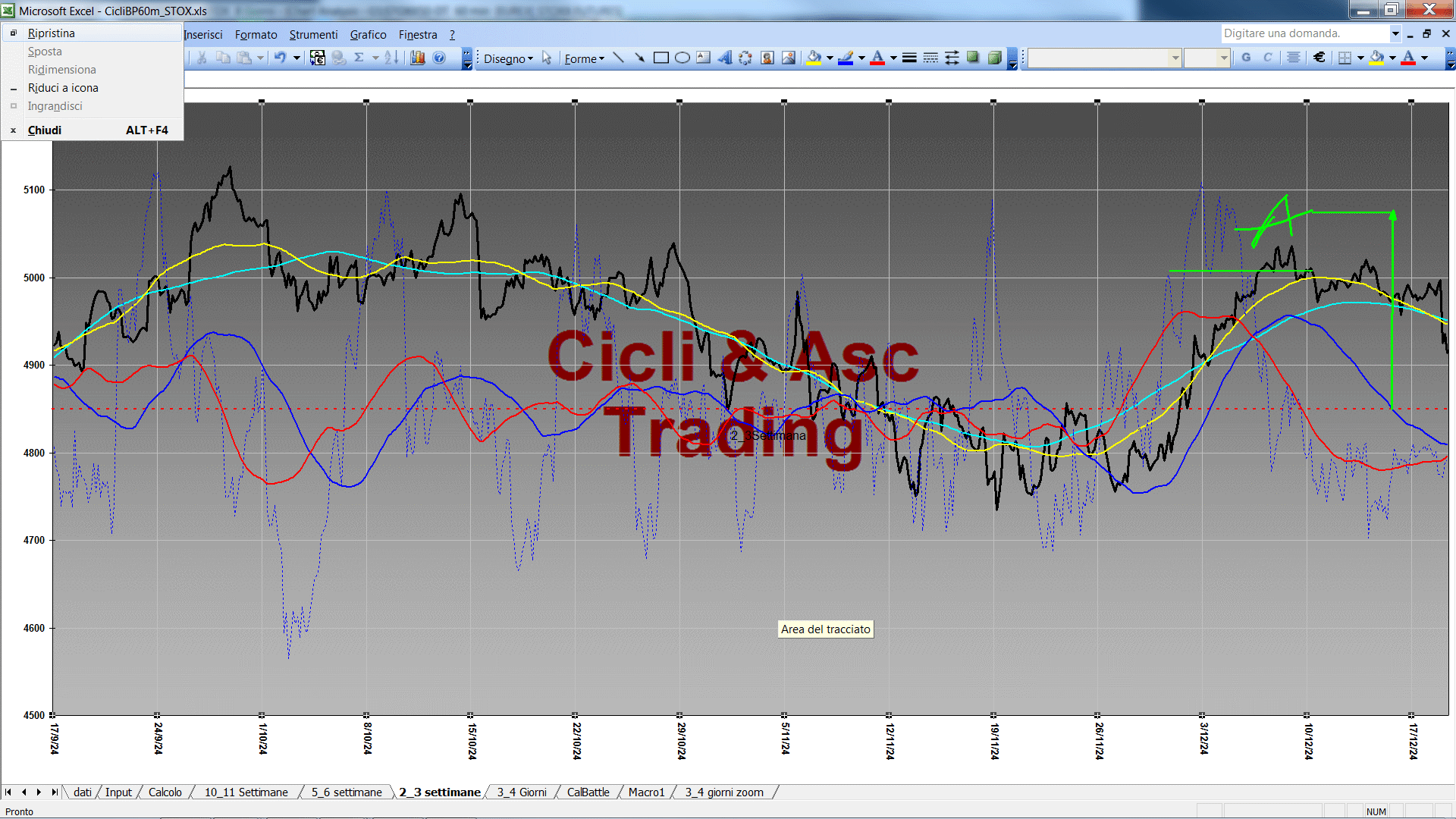Open the drawing Fill Color dropdown arrow
This screenshot has width=1456, height=819.
pyautogui.click(x=830, y=58)
